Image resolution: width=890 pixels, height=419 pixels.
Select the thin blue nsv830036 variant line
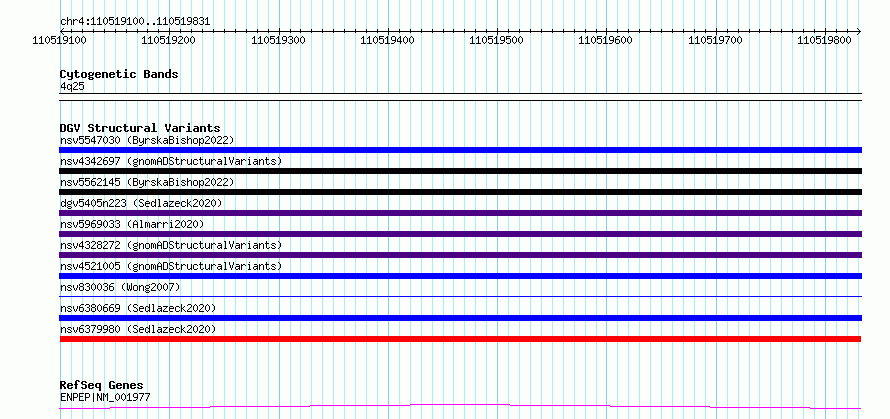pos(461,296)
